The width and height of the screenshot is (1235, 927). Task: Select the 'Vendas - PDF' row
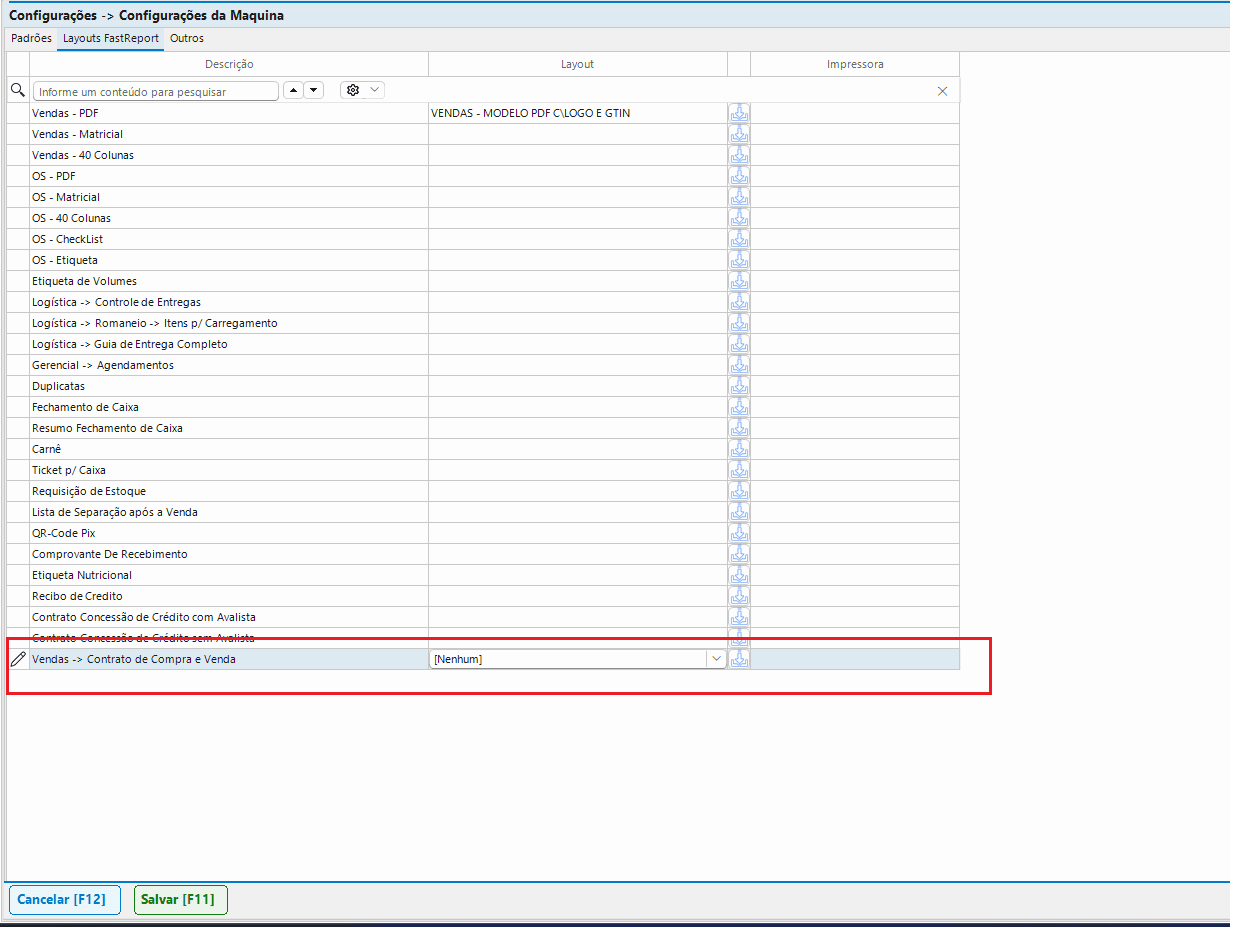(483, 113)
